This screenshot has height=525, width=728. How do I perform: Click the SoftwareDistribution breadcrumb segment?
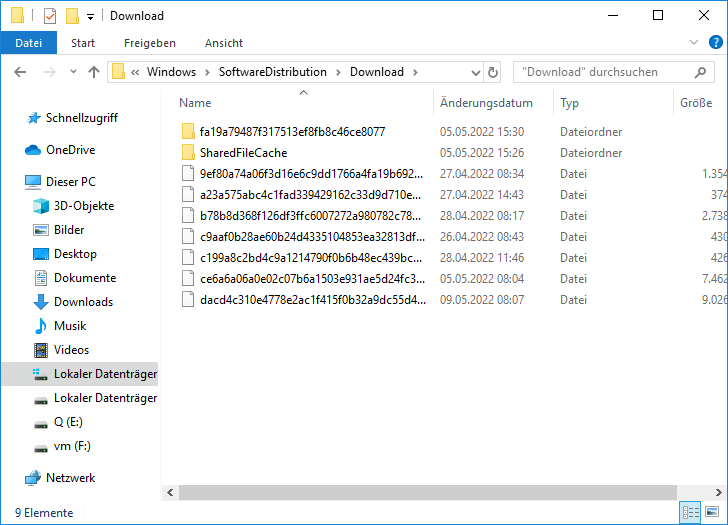pyautogui.click(x=273, y=72)
